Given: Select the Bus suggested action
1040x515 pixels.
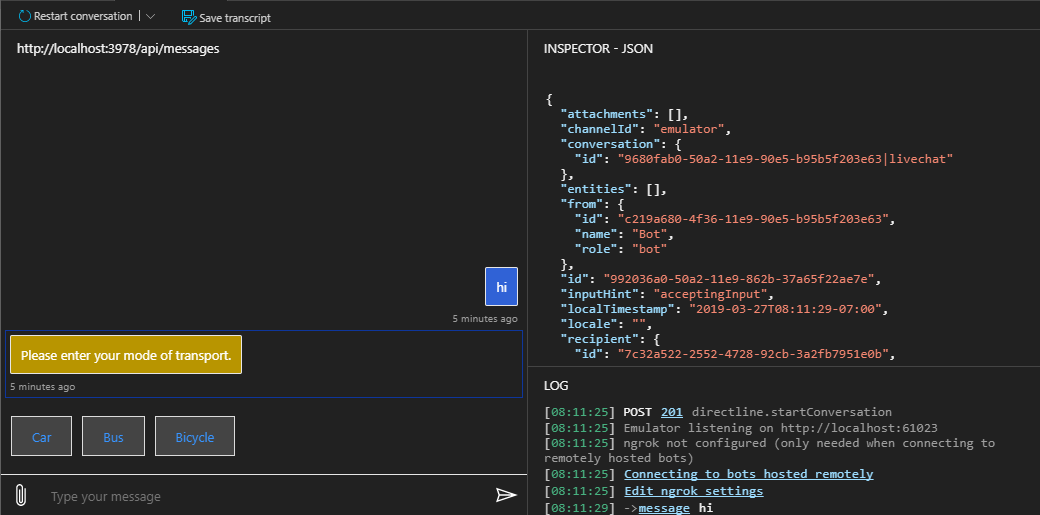Looking at the screenshot, I should pos(113,437).
